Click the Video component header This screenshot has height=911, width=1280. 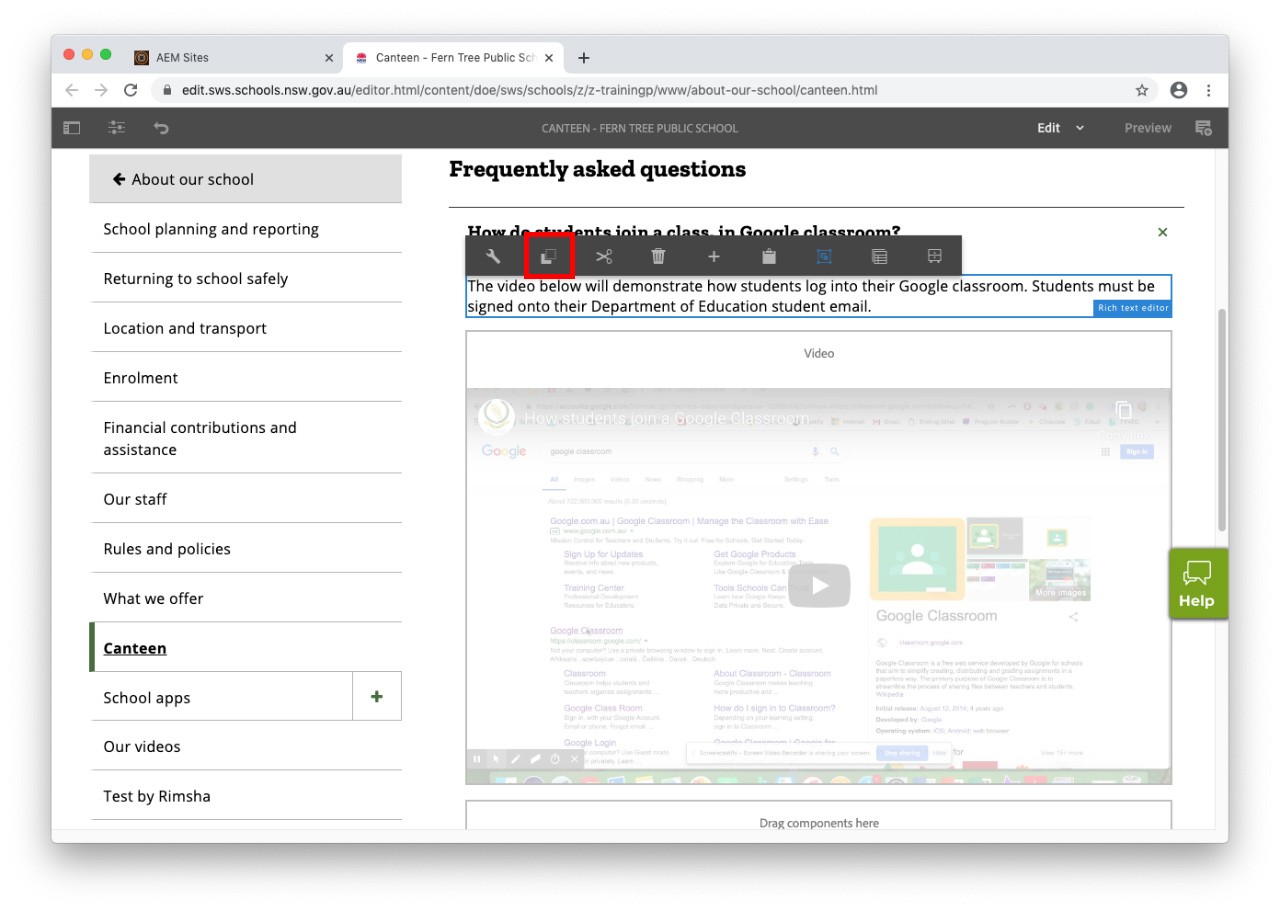[818, 353]
